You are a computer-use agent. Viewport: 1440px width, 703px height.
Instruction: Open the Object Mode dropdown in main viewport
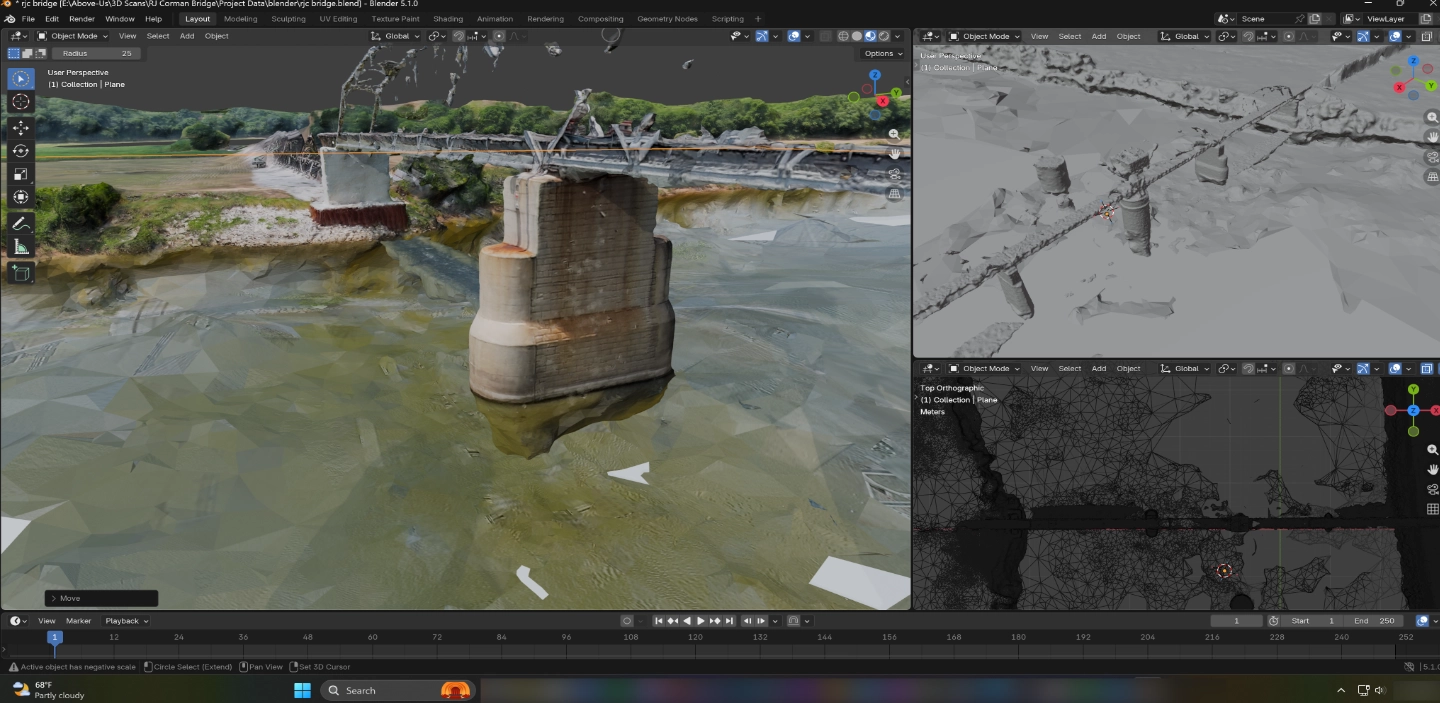[73, 36]
